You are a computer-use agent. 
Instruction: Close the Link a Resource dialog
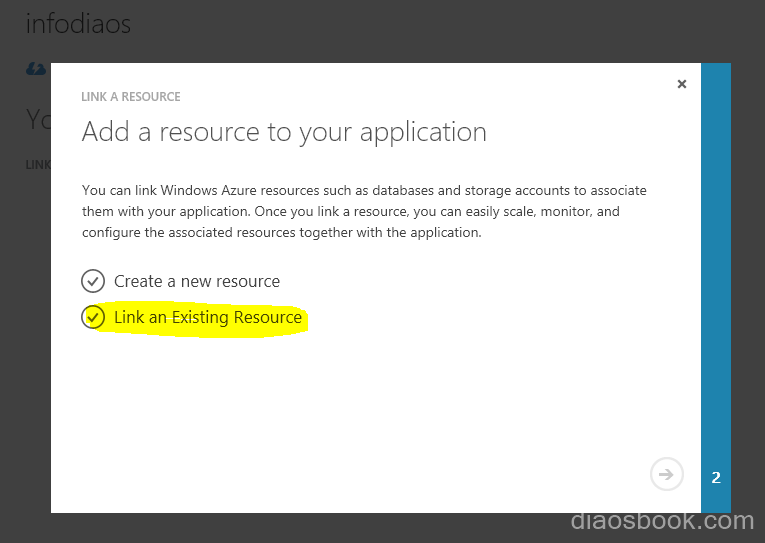pyautogui.click(x=682, y=84)
